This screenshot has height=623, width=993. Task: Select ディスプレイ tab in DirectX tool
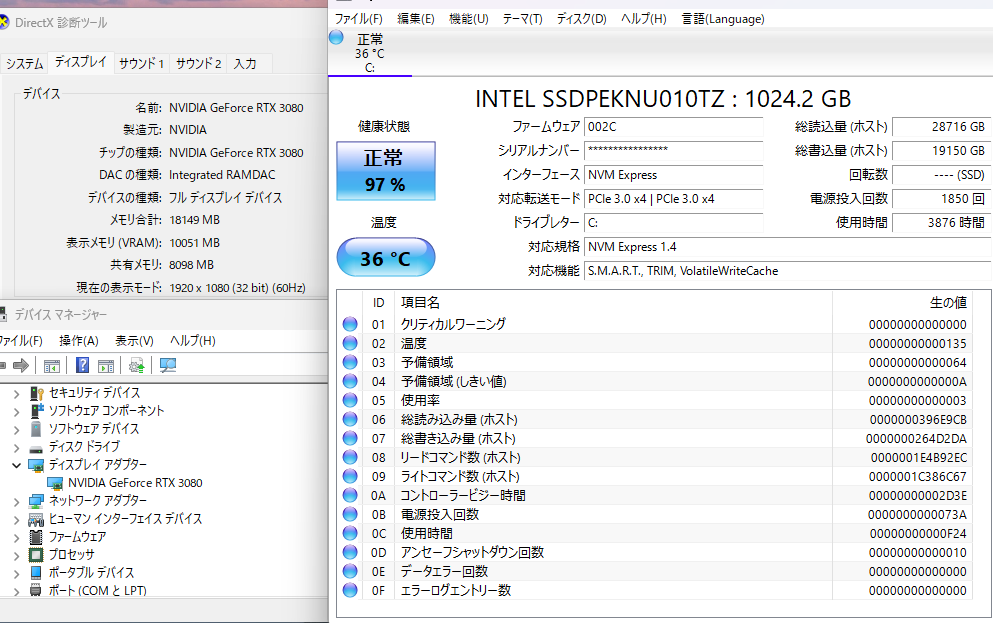[80, 62]
